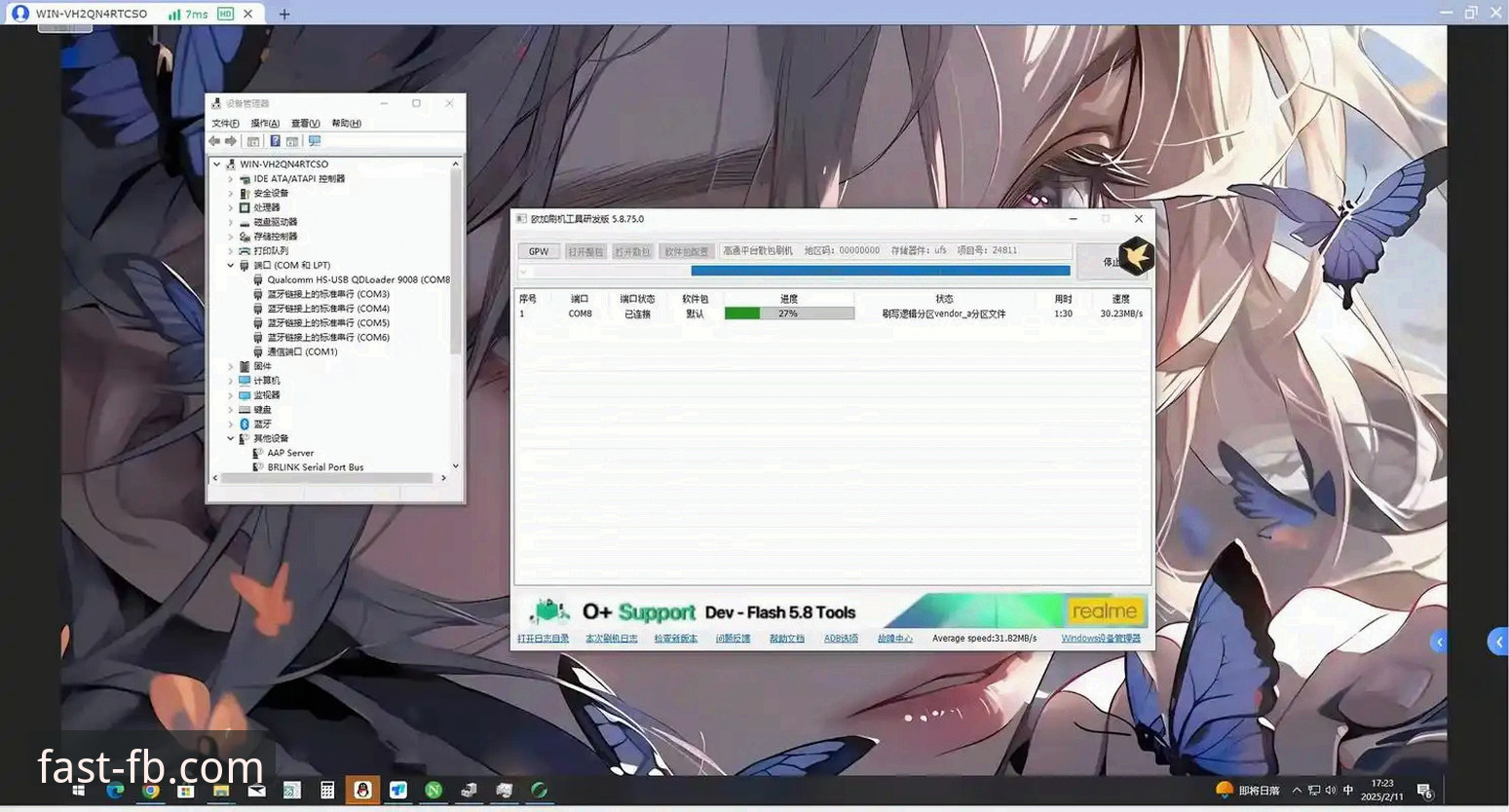Open the ADB选项 link
Image resolution: width=1509 pixels, height=812 pixels.
841,639
